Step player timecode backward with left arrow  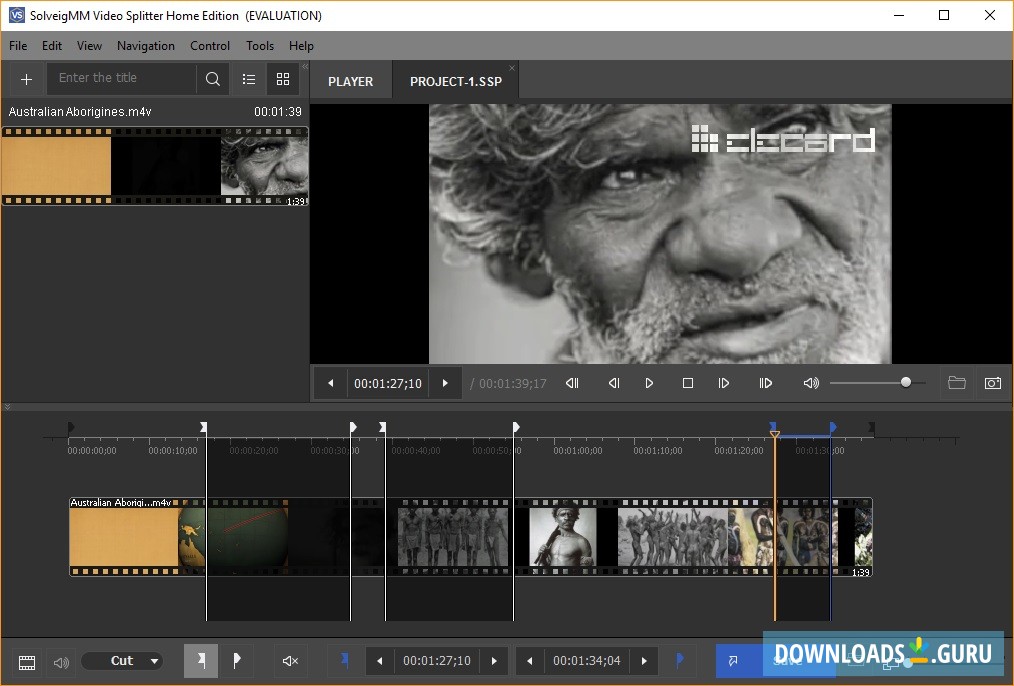coord(330,383)
